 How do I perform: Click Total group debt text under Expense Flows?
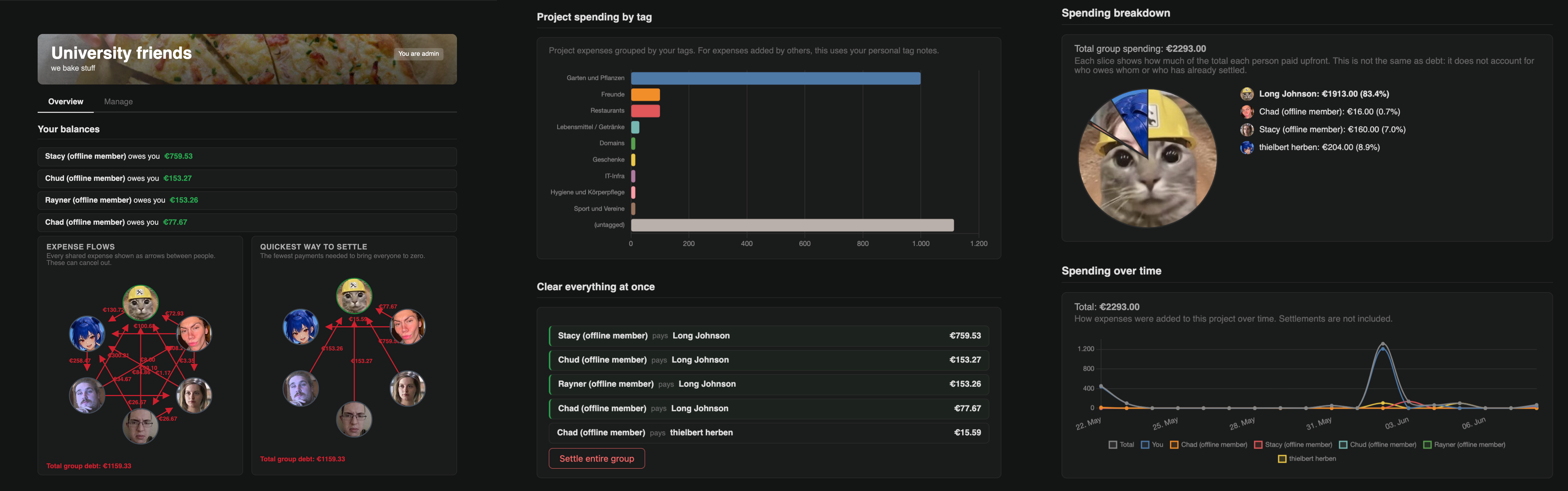point(89,466)
